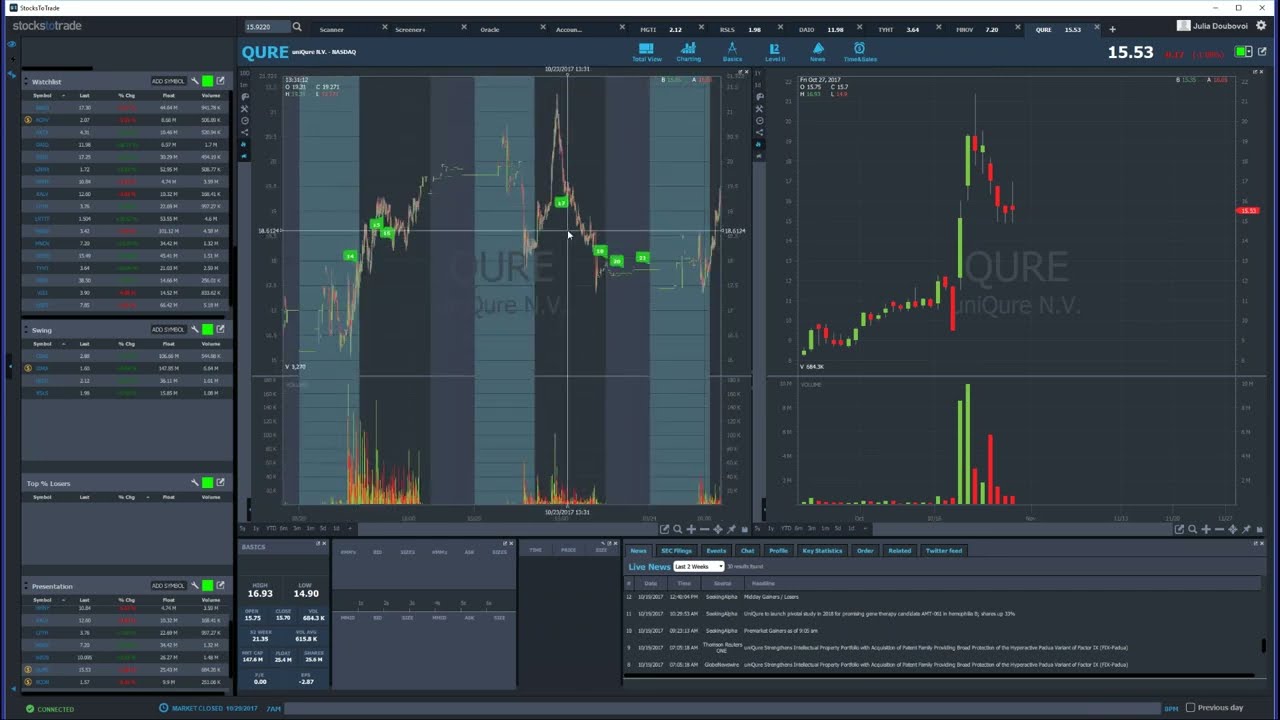Viewport: 1280px width, 720px height.
Task: Click ADD SYMBOL in Watchlist panel
Action: click(x=168, y=81)
